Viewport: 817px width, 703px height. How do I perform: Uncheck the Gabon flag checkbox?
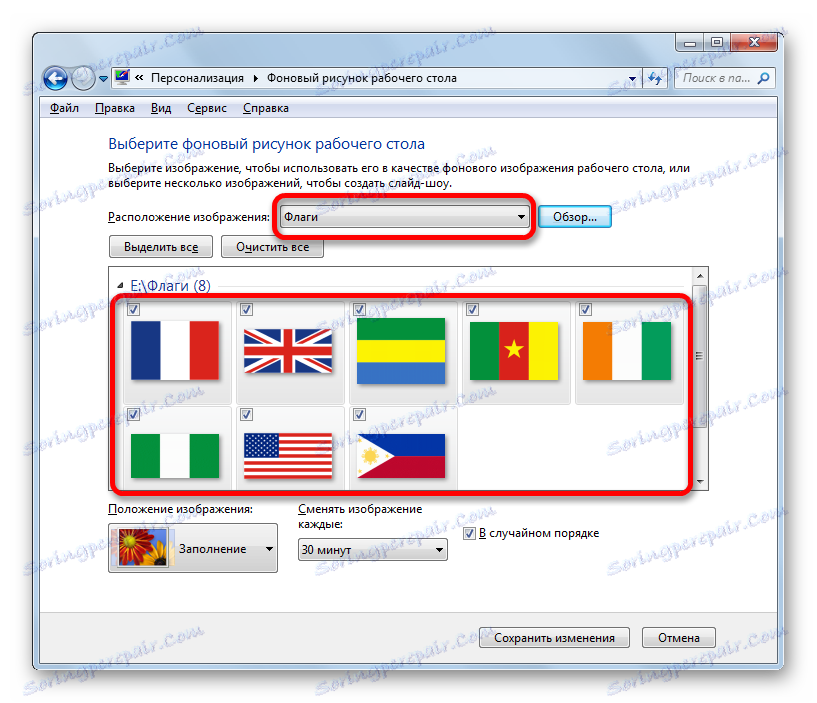click(360, 310)
